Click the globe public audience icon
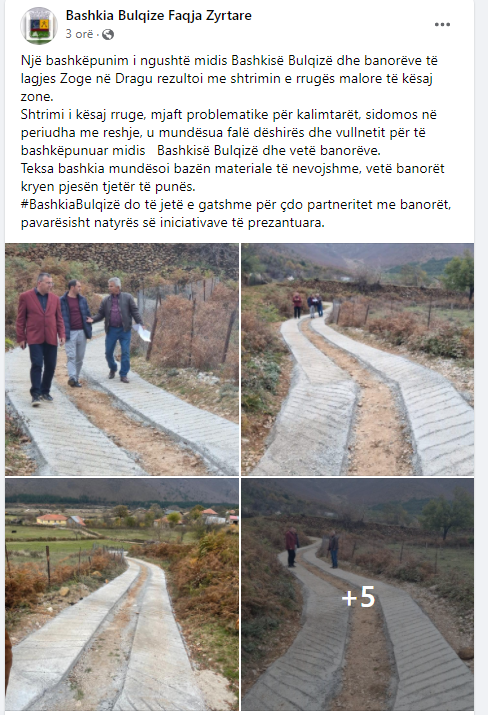The width and height of the screenshot is (488, 715). pyautogui.click(x=108, y=34)
